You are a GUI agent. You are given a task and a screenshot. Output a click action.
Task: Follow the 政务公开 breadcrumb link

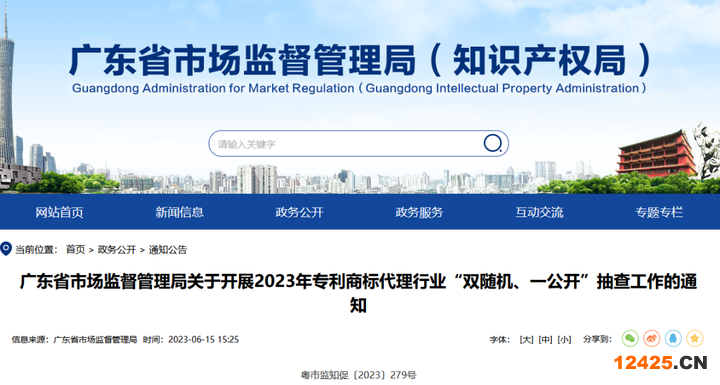click(117, 249)
